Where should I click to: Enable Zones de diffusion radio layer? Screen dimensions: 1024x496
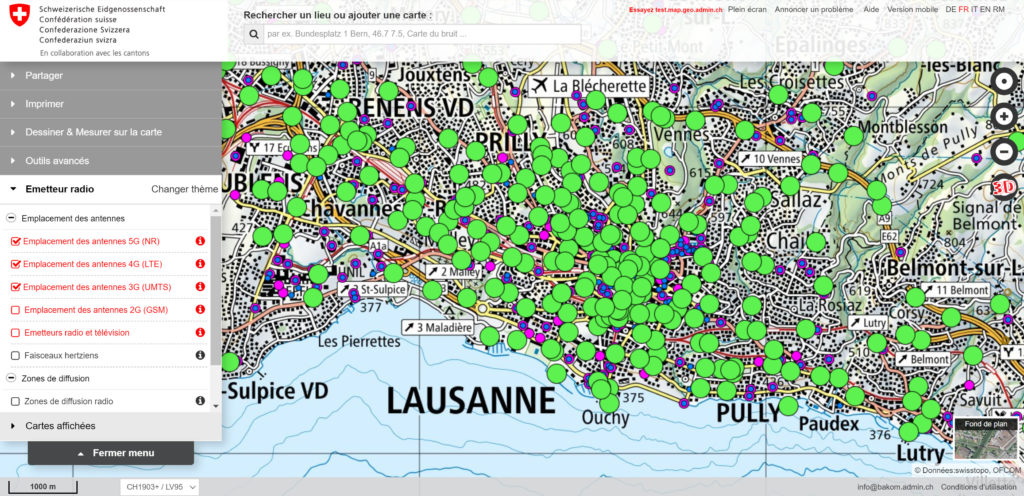[16, 401]
